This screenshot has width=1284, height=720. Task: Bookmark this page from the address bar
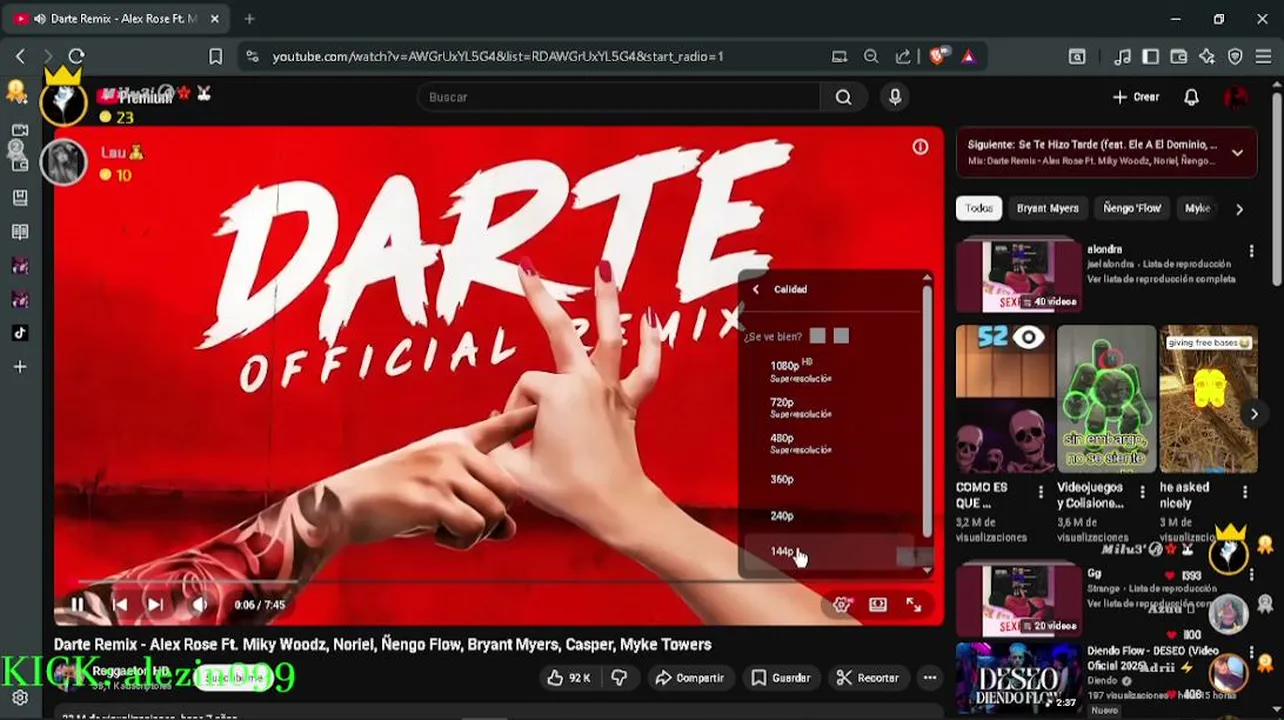tap(215, 56)
